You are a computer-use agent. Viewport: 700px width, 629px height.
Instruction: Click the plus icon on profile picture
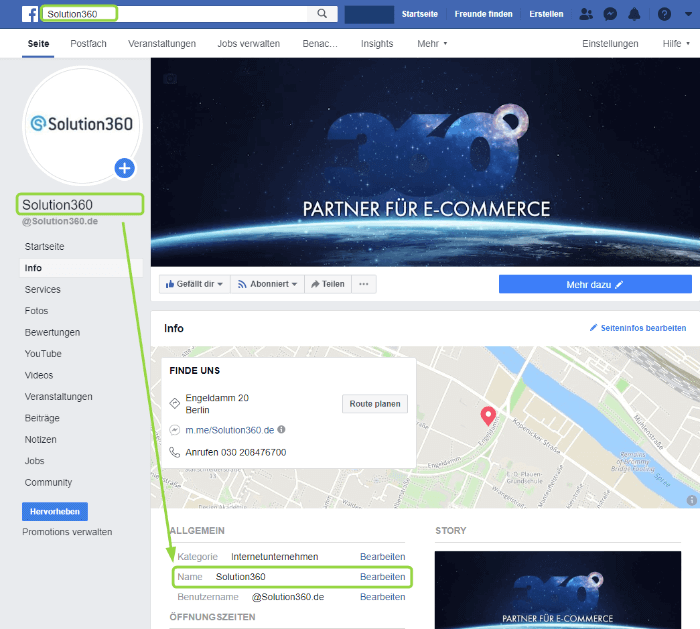(125, 168)
